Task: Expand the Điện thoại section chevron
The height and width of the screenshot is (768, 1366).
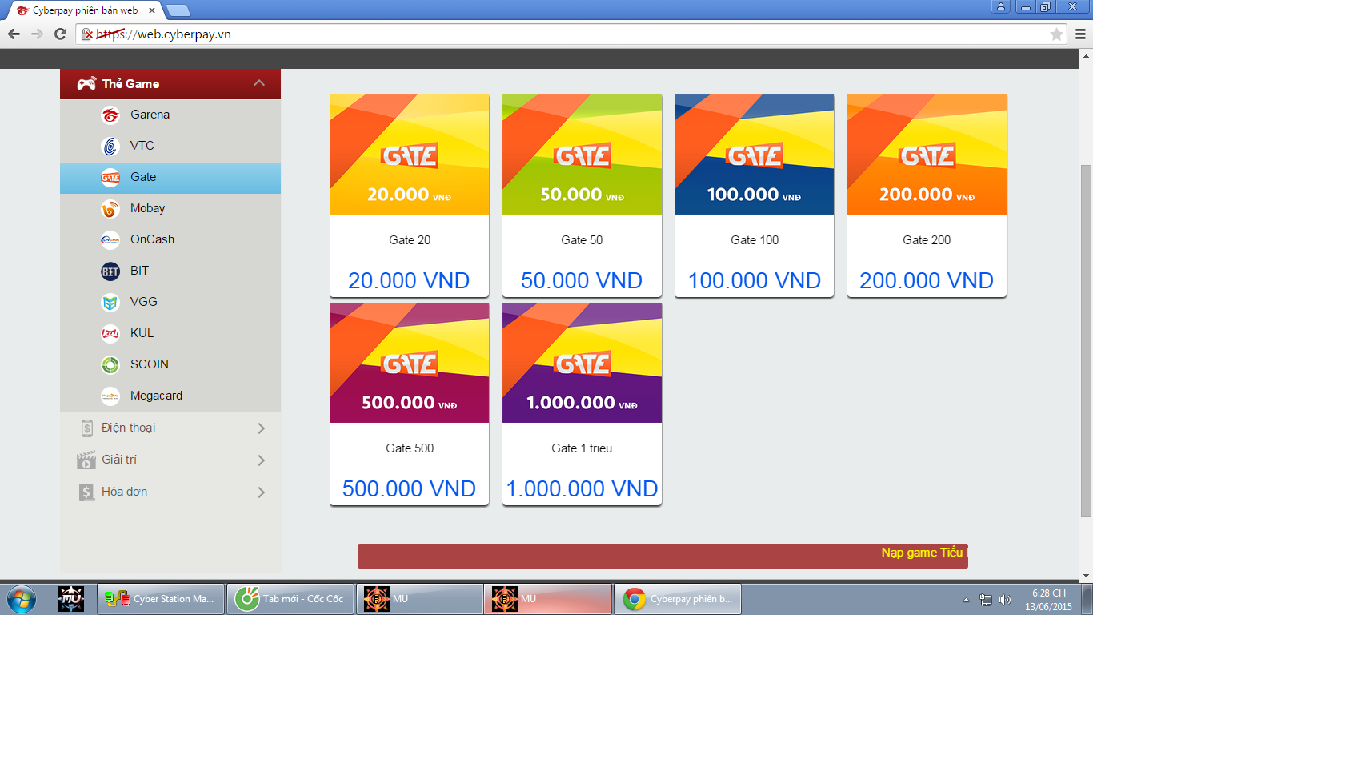Action: [261, 428]
